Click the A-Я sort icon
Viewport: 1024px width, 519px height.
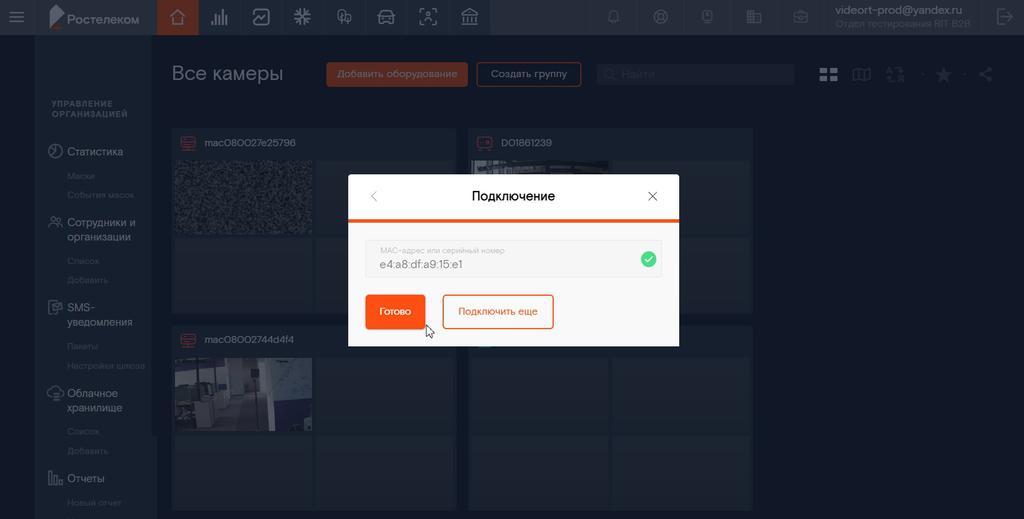(895, 75)
